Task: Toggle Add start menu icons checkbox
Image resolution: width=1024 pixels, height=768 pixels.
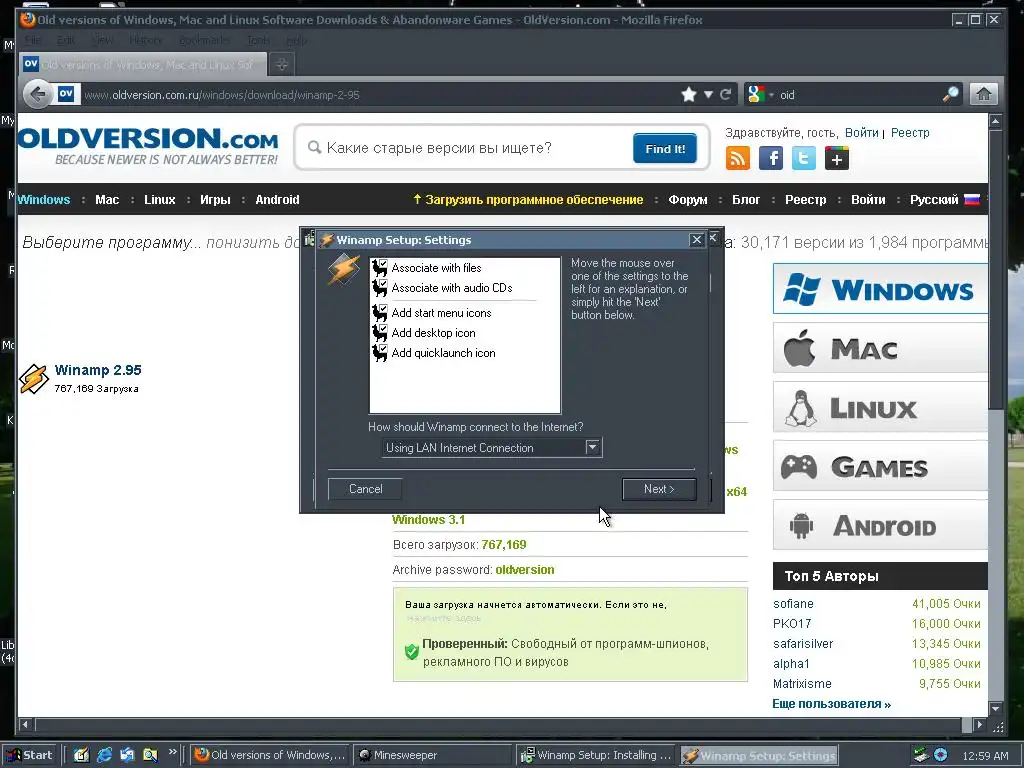Action: point(380,313)
